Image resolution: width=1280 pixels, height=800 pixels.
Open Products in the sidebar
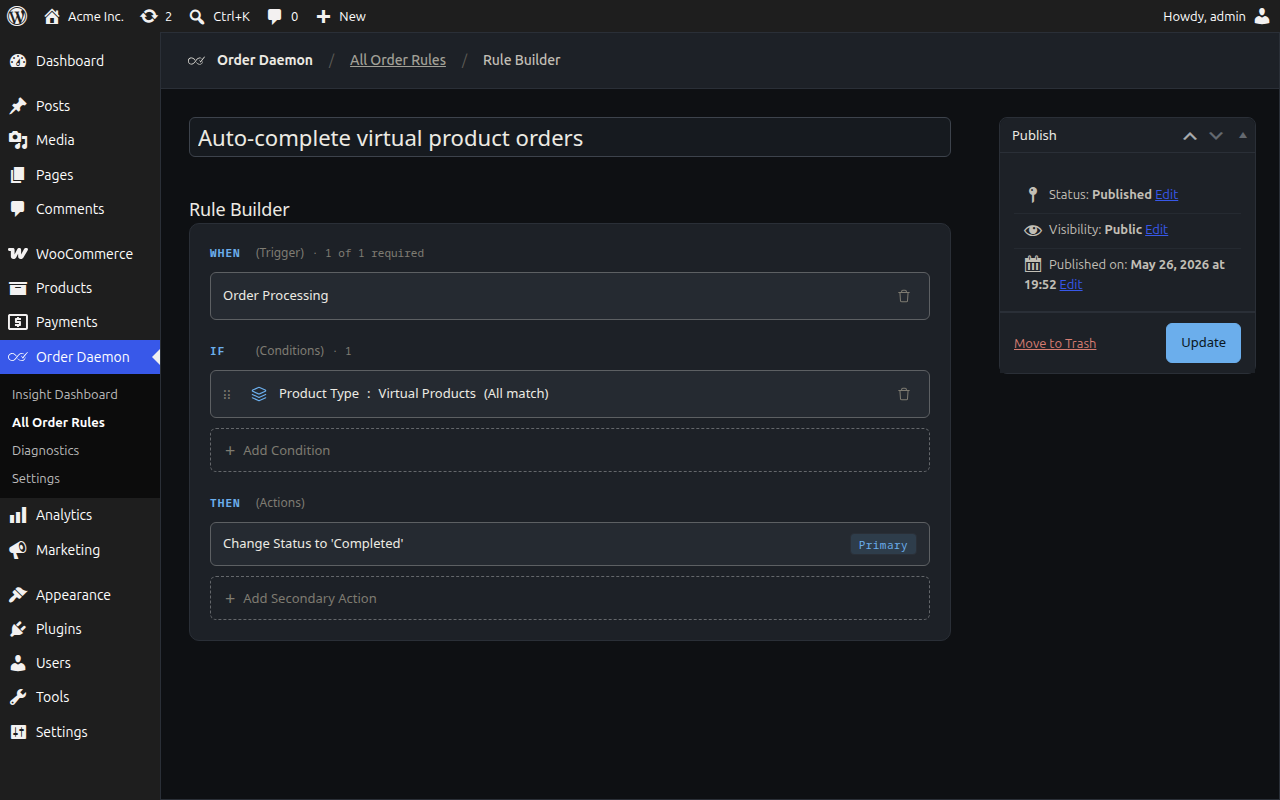pyautogui.click(x=80, y=288)
